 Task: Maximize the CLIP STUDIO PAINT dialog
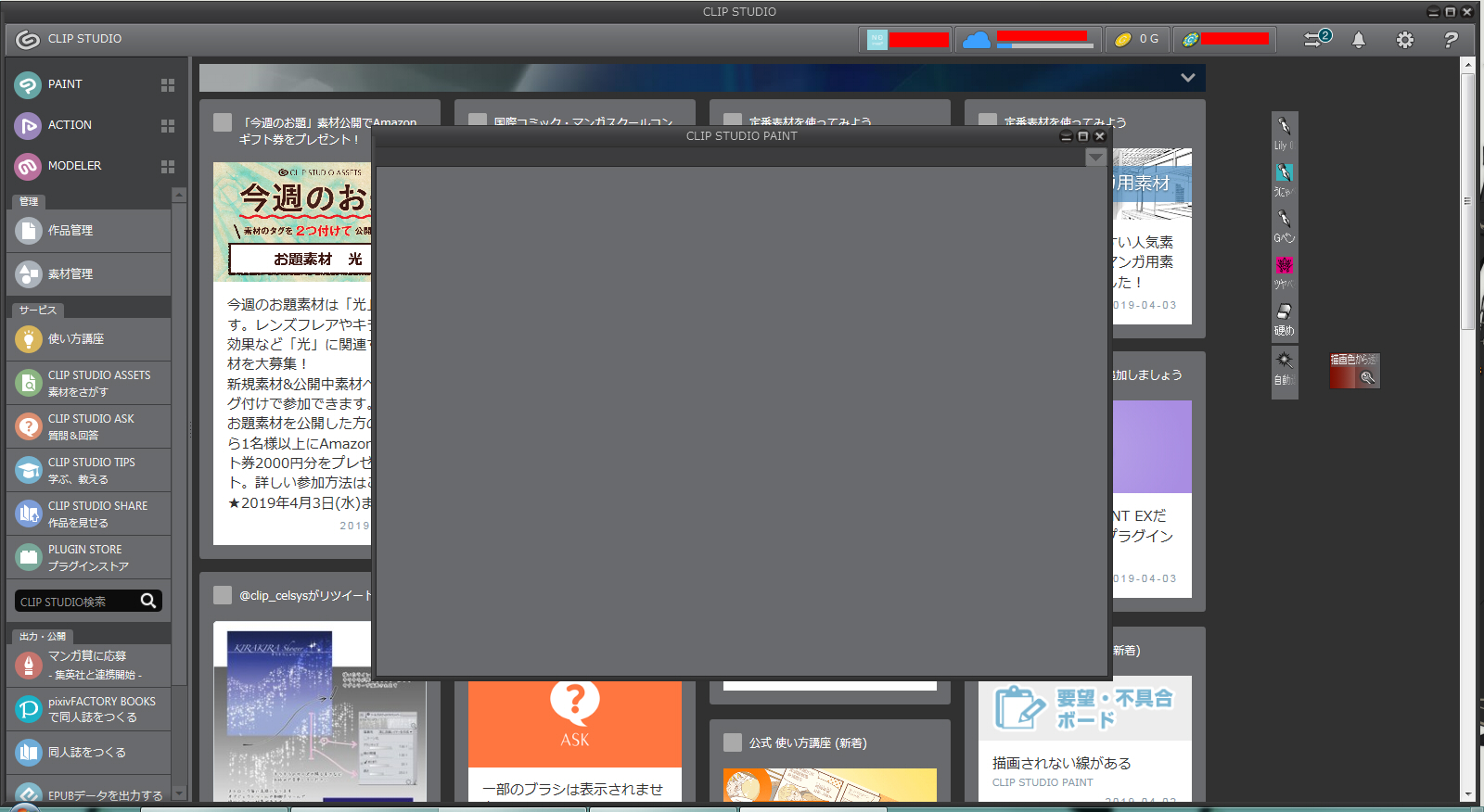tap(1082, 136)
